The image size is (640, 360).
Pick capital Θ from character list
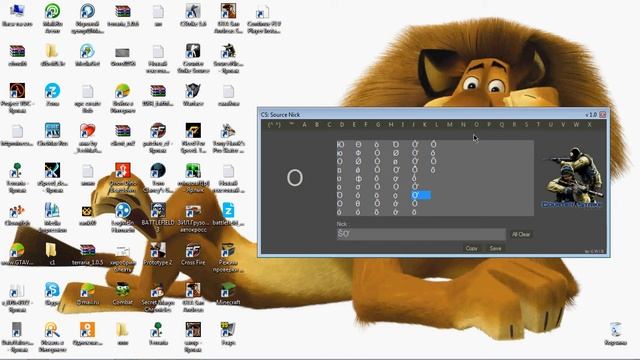tap(358, 144)
